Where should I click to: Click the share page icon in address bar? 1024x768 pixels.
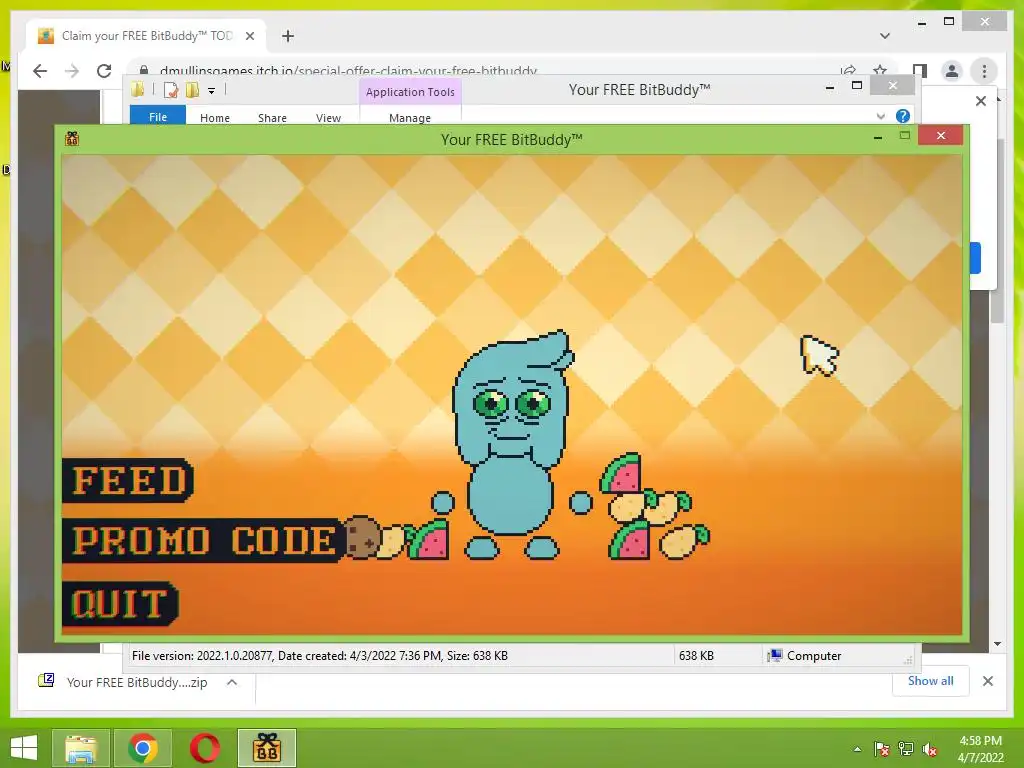848,71
